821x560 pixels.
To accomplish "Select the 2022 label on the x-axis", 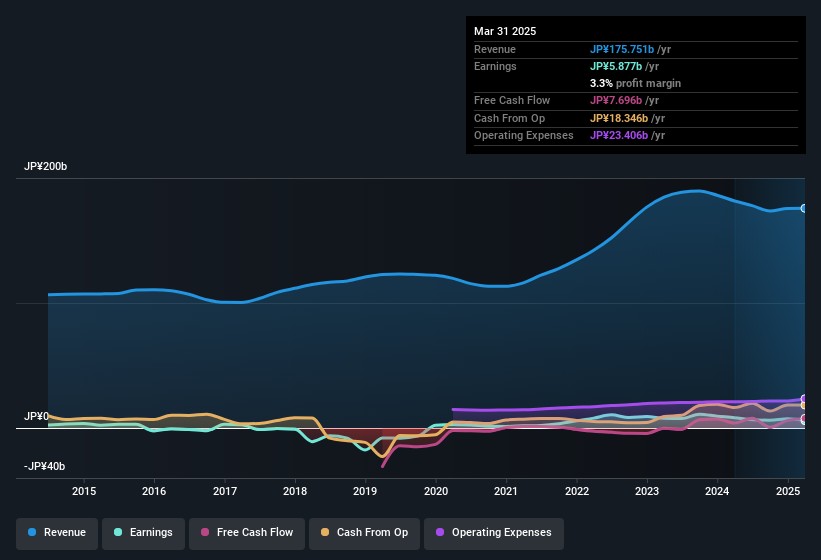I will (577, 491).
